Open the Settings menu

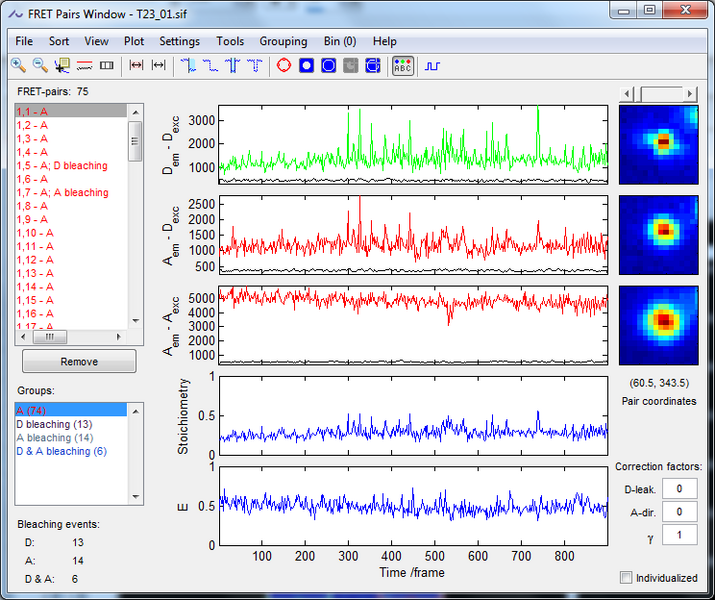tap(179, 41)
